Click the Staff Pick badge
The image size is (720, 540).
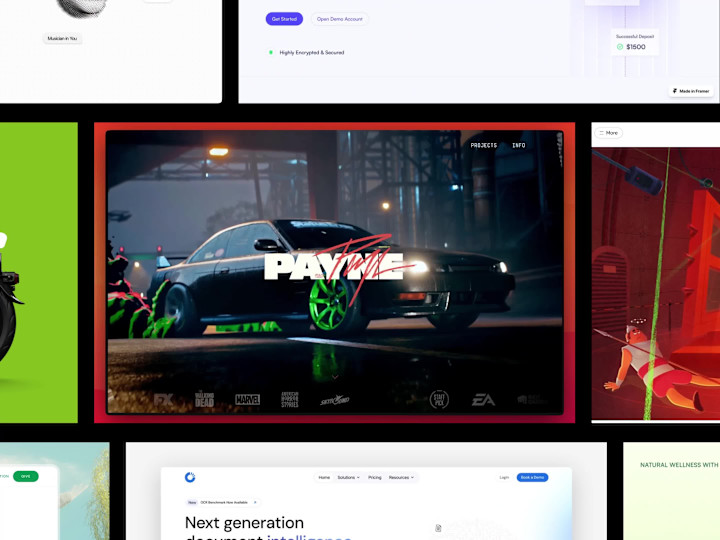(x=439, y=399)
